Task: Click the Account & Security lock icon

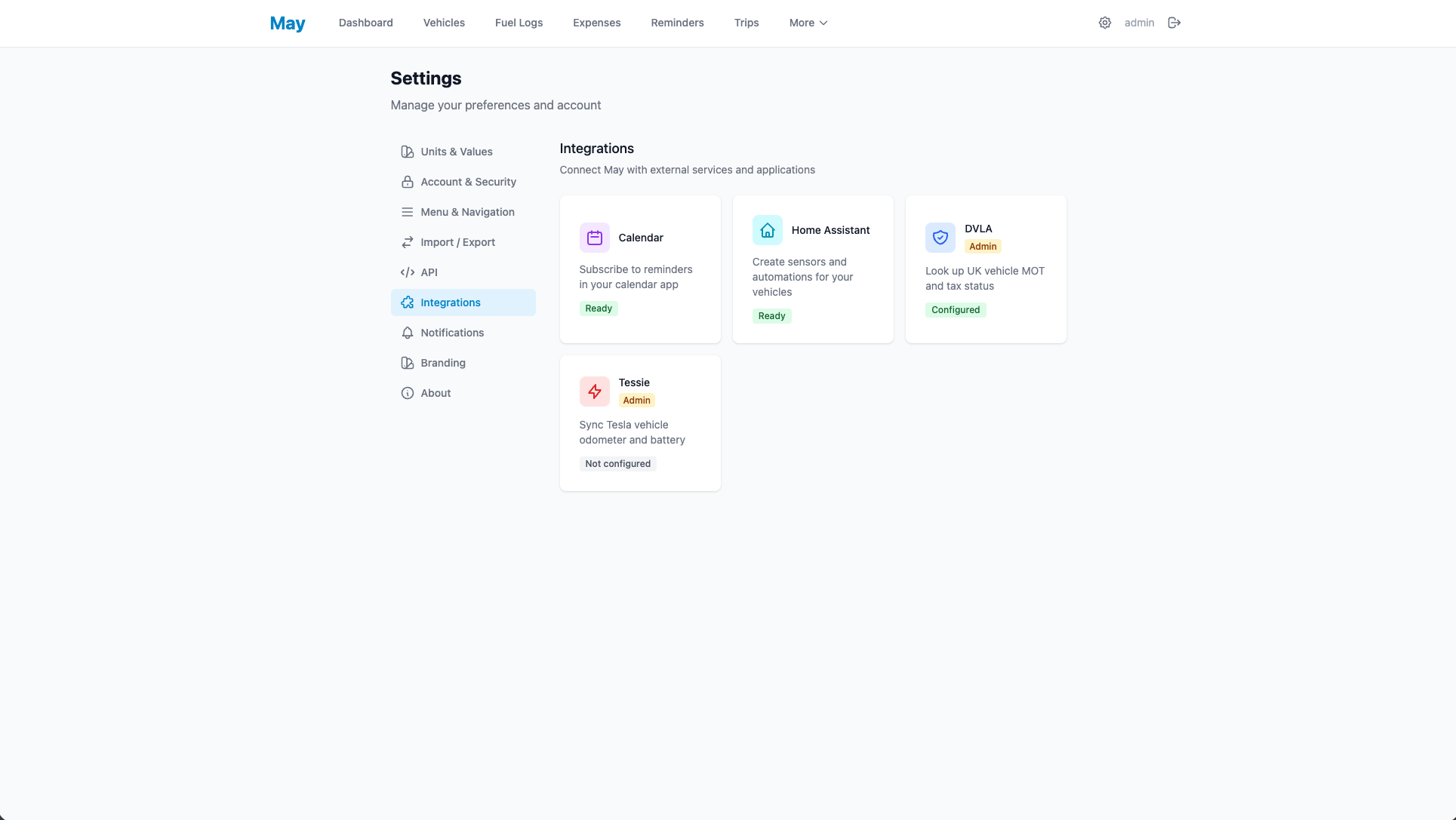Action: coord(407,182)
